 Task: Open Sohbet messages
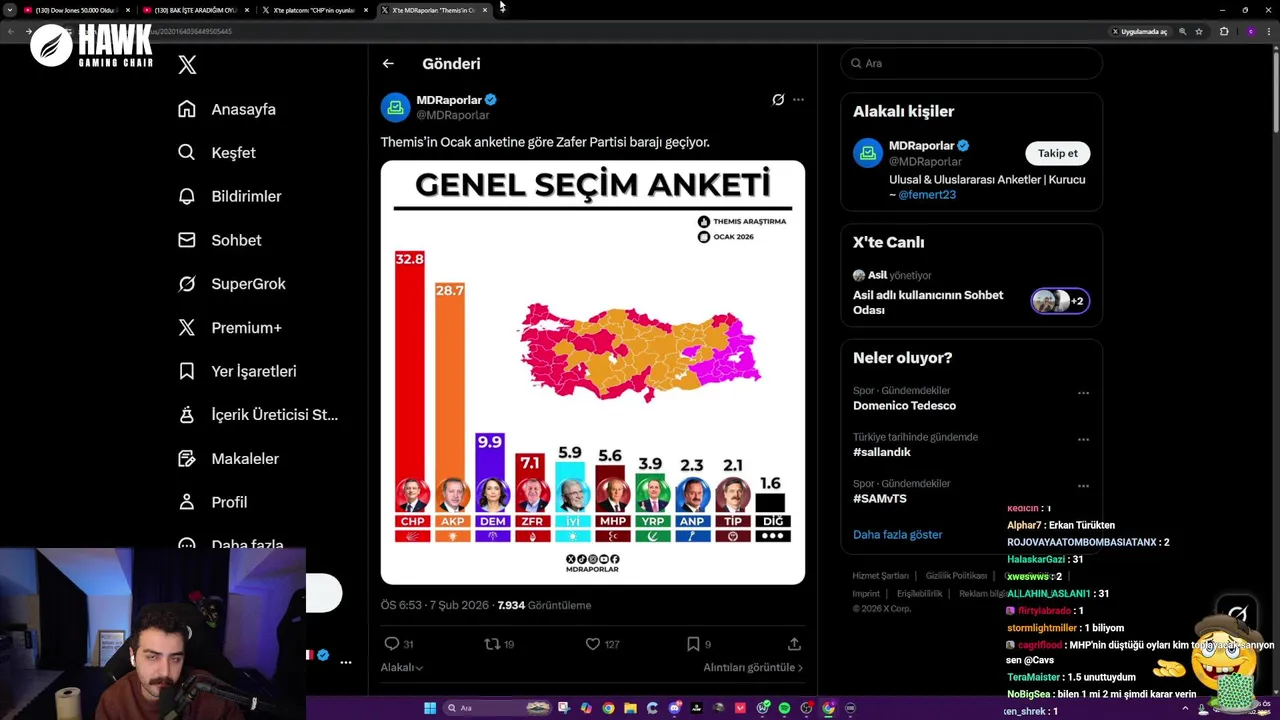[219, 240]
